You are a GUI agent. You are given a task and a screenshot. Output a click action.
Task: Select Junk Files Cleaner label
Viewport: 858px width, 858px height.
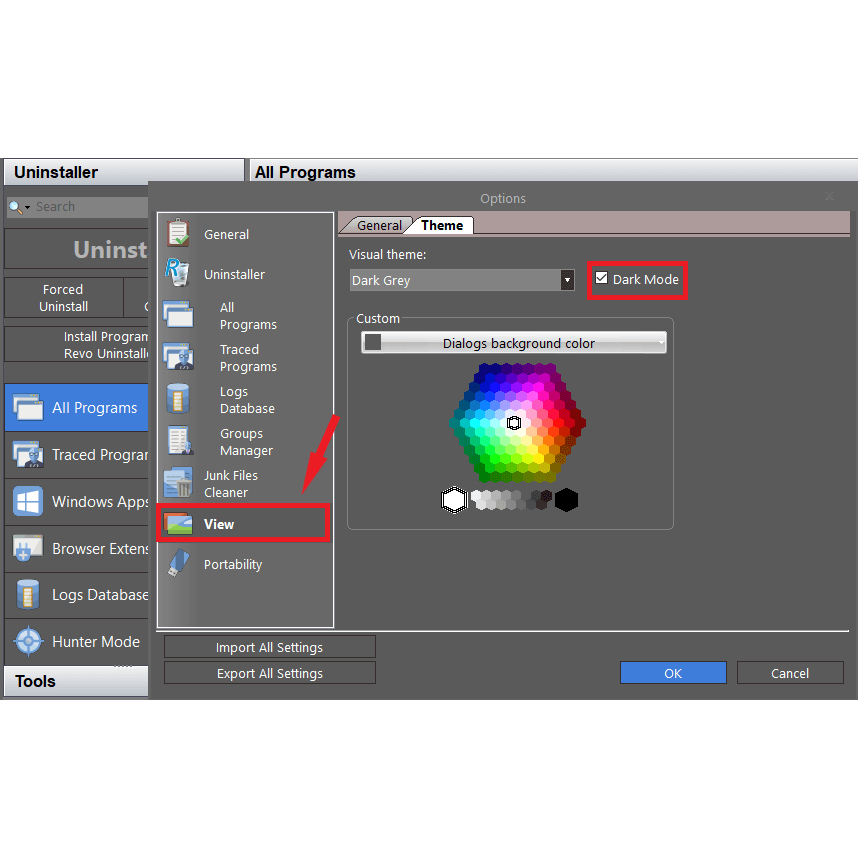pyautogui.click(x=231, y=484)
